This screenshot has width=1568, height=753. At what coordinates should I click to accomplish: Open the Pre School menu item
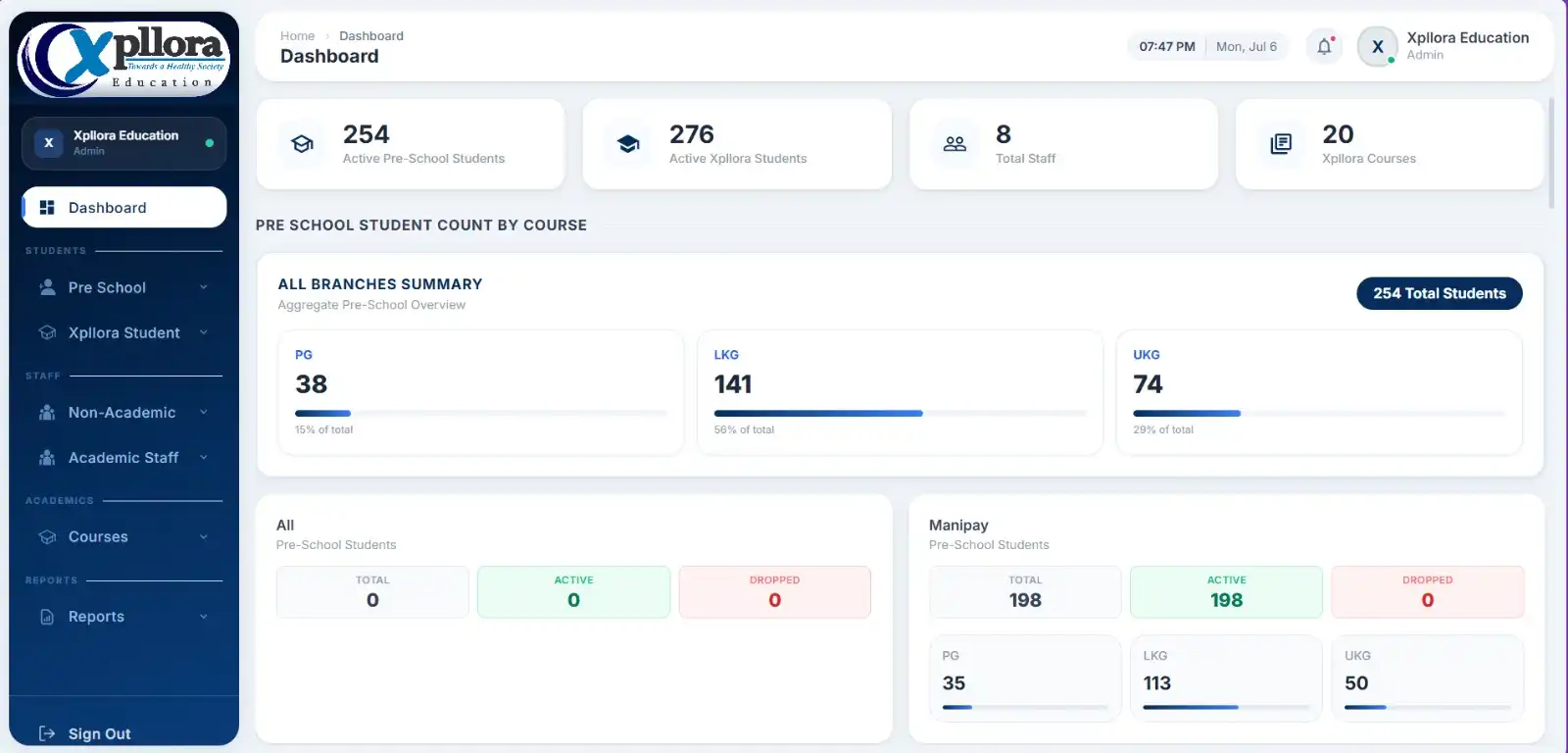tap(124, 287)
